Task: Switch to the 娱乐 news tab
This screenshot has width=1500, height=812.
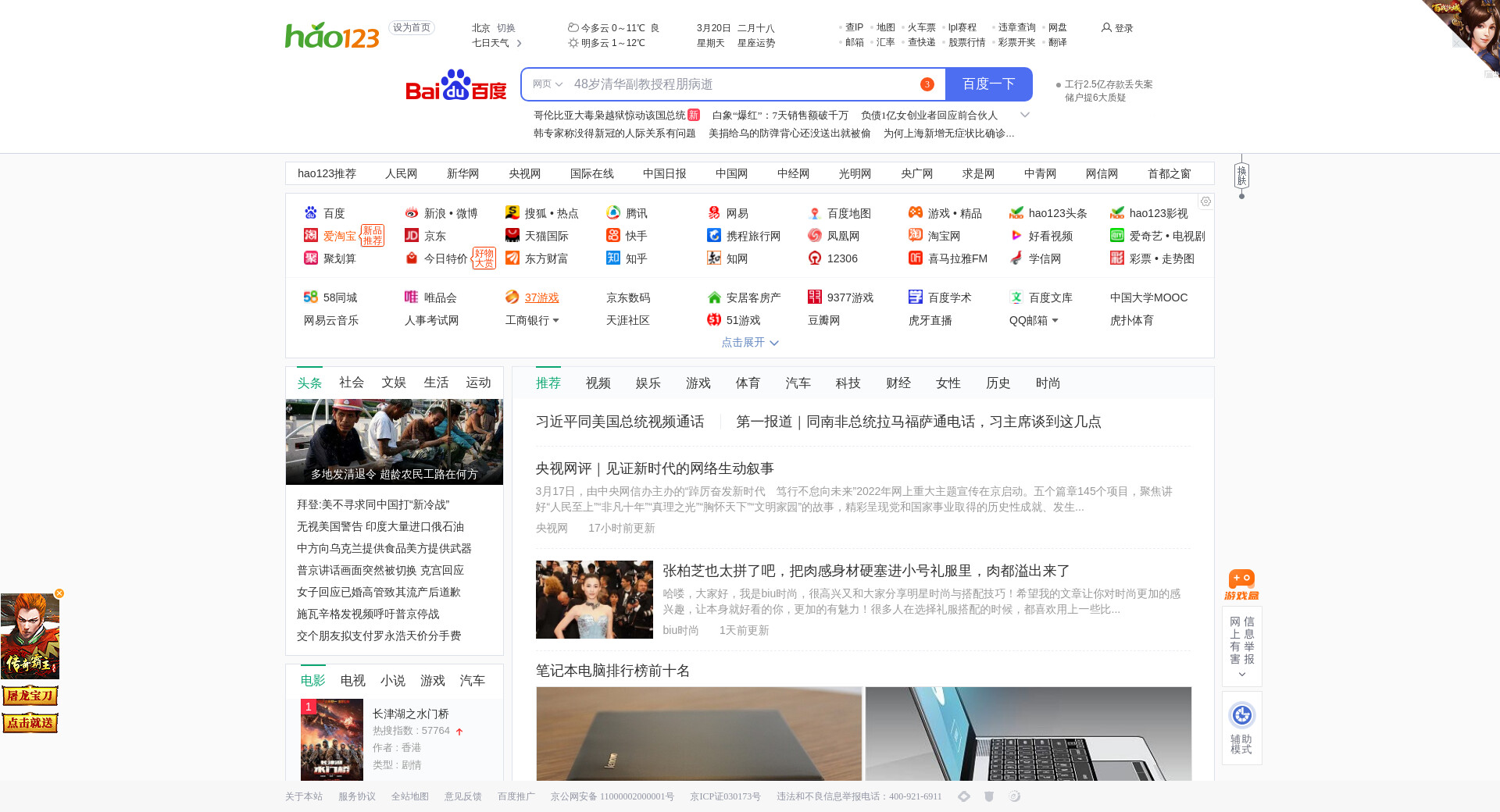Action: click(x=648, y=383)
